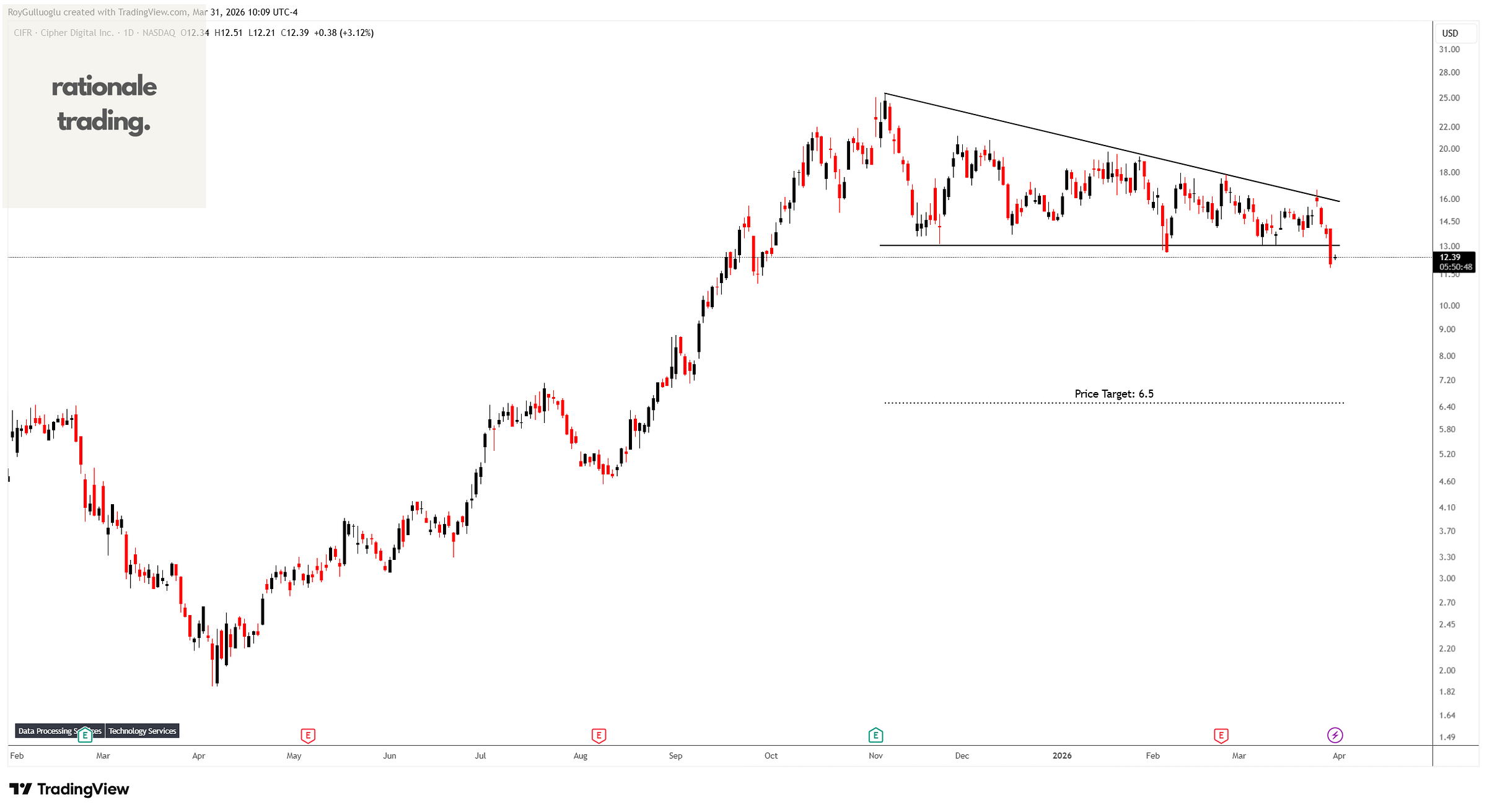Click the Oct label on time axis
The width and height of the screenshot is (1487, 812).
(x=771, y=756)
